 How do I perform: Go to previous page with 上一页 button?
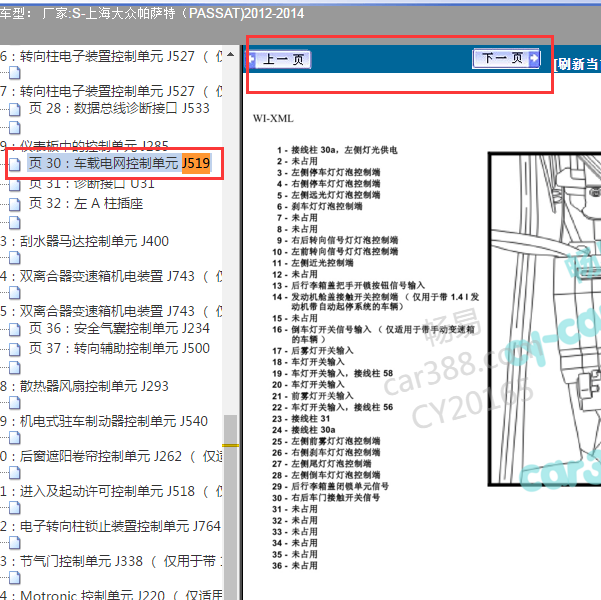(279, 59)
